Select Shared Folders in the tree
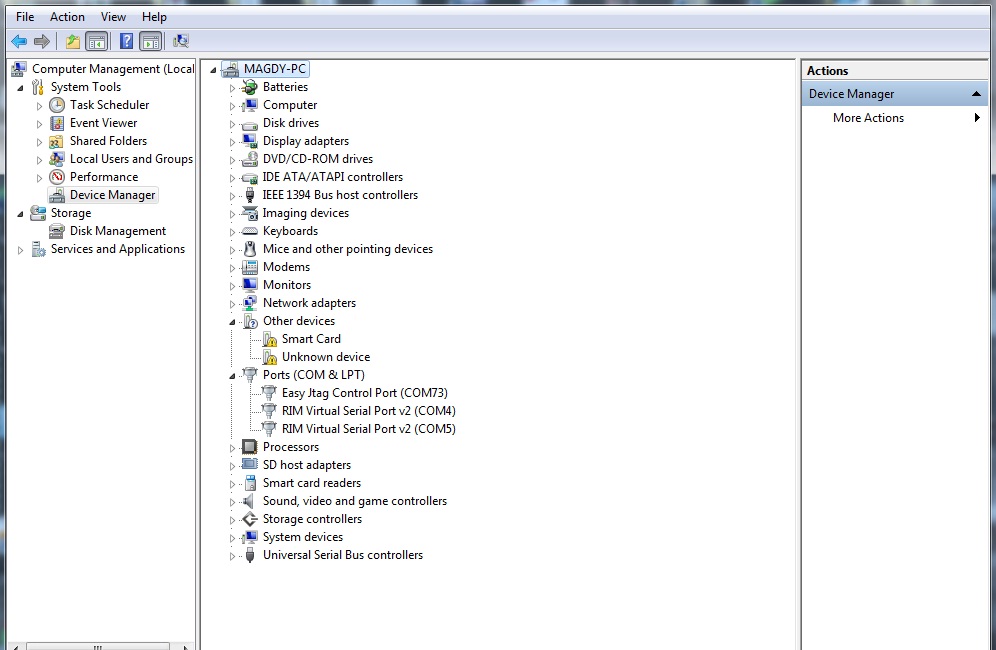The image size is (996, 650). click(108, 141)
